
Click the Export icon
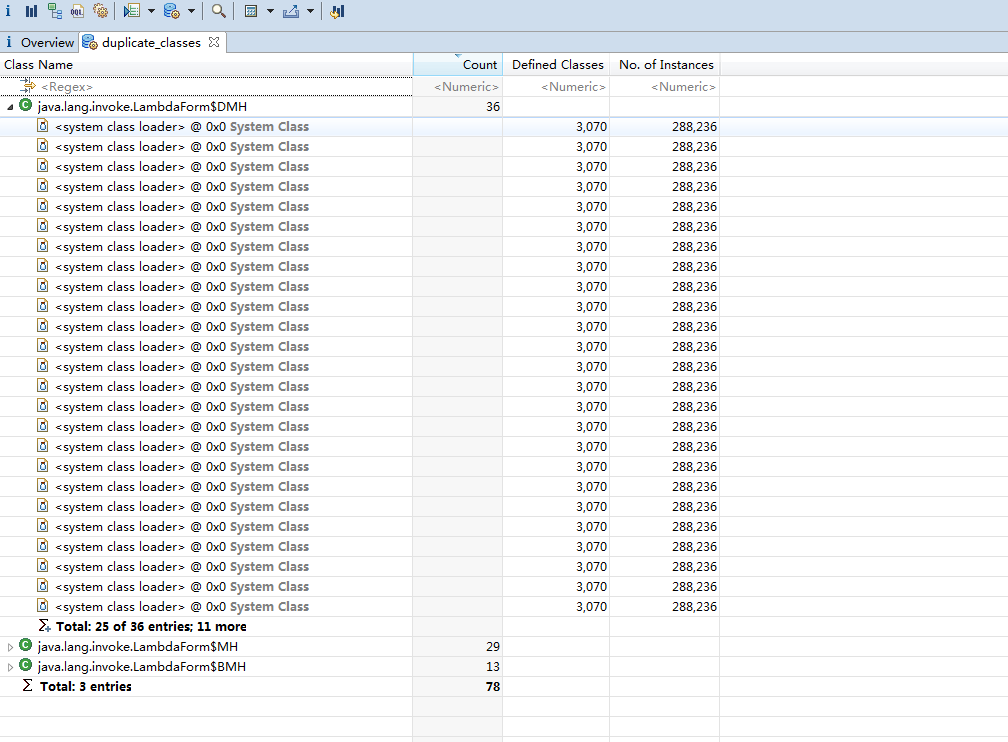pyautogui.click(x=291, y=11)
